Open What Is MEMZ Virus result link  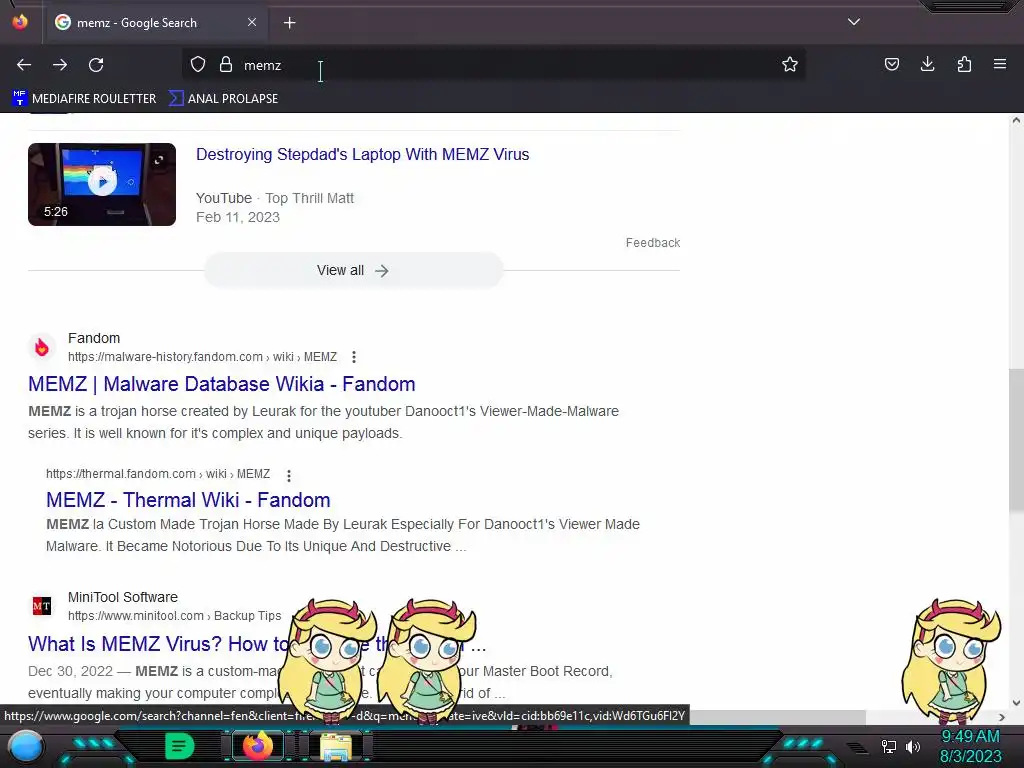257,644
